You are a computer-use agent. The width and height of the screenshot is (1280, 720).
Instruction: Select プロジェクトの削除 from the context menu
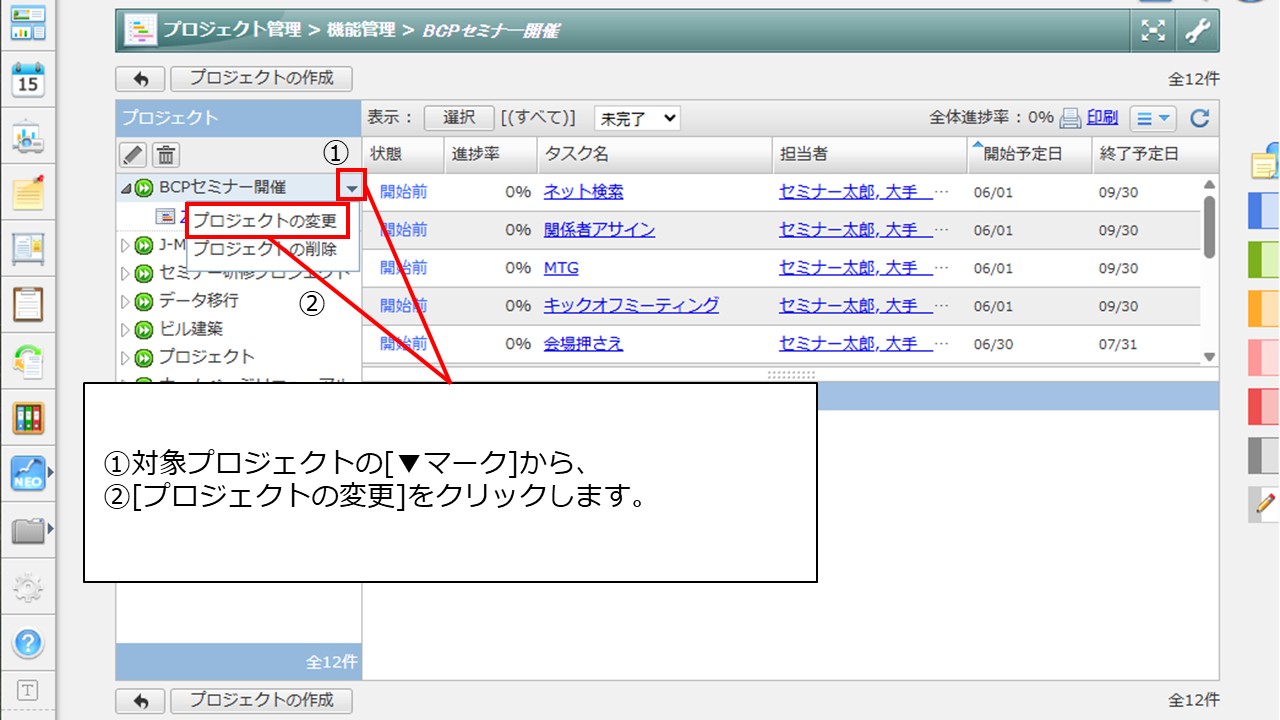coord(265,249)
